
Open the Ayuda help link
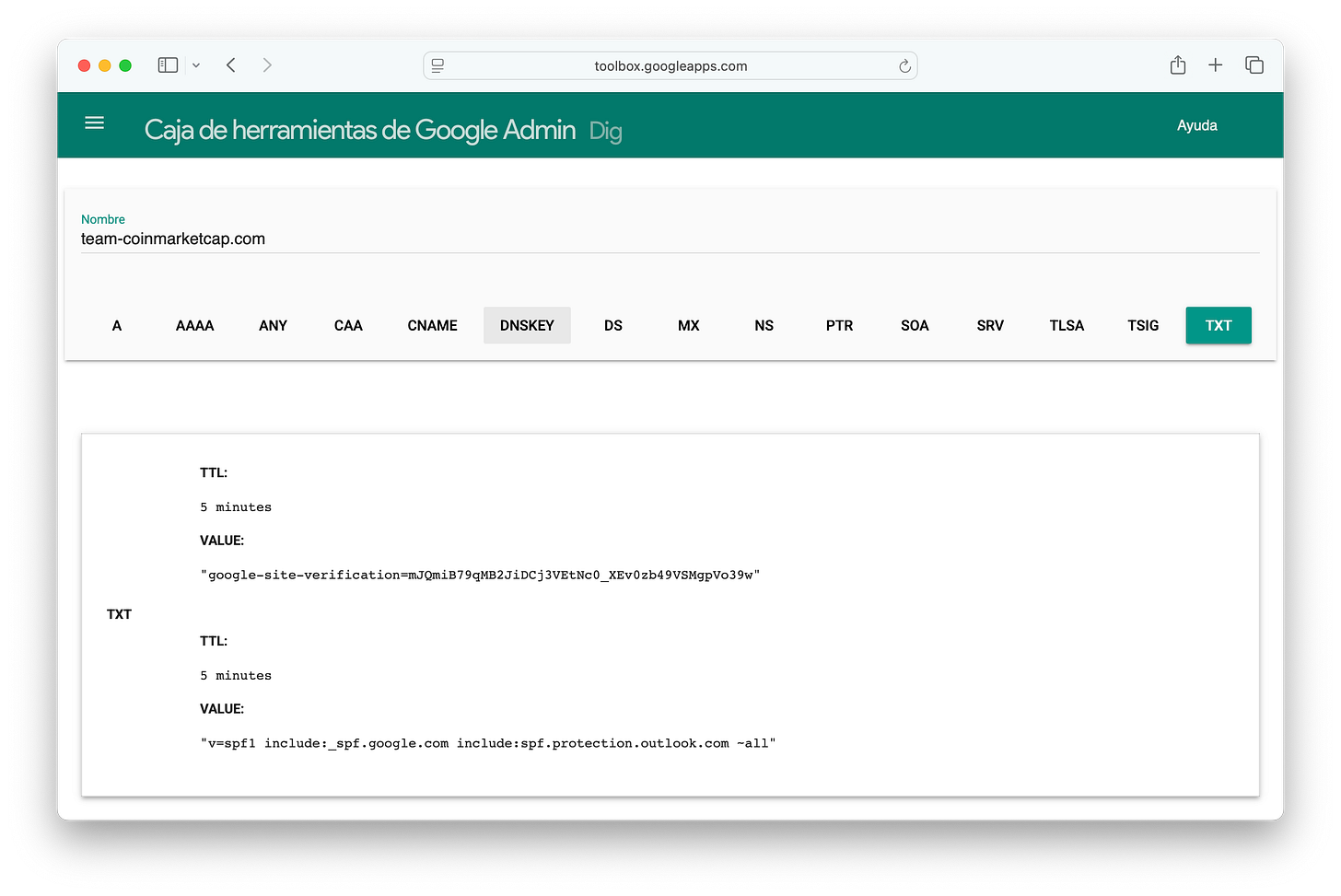1197,125
